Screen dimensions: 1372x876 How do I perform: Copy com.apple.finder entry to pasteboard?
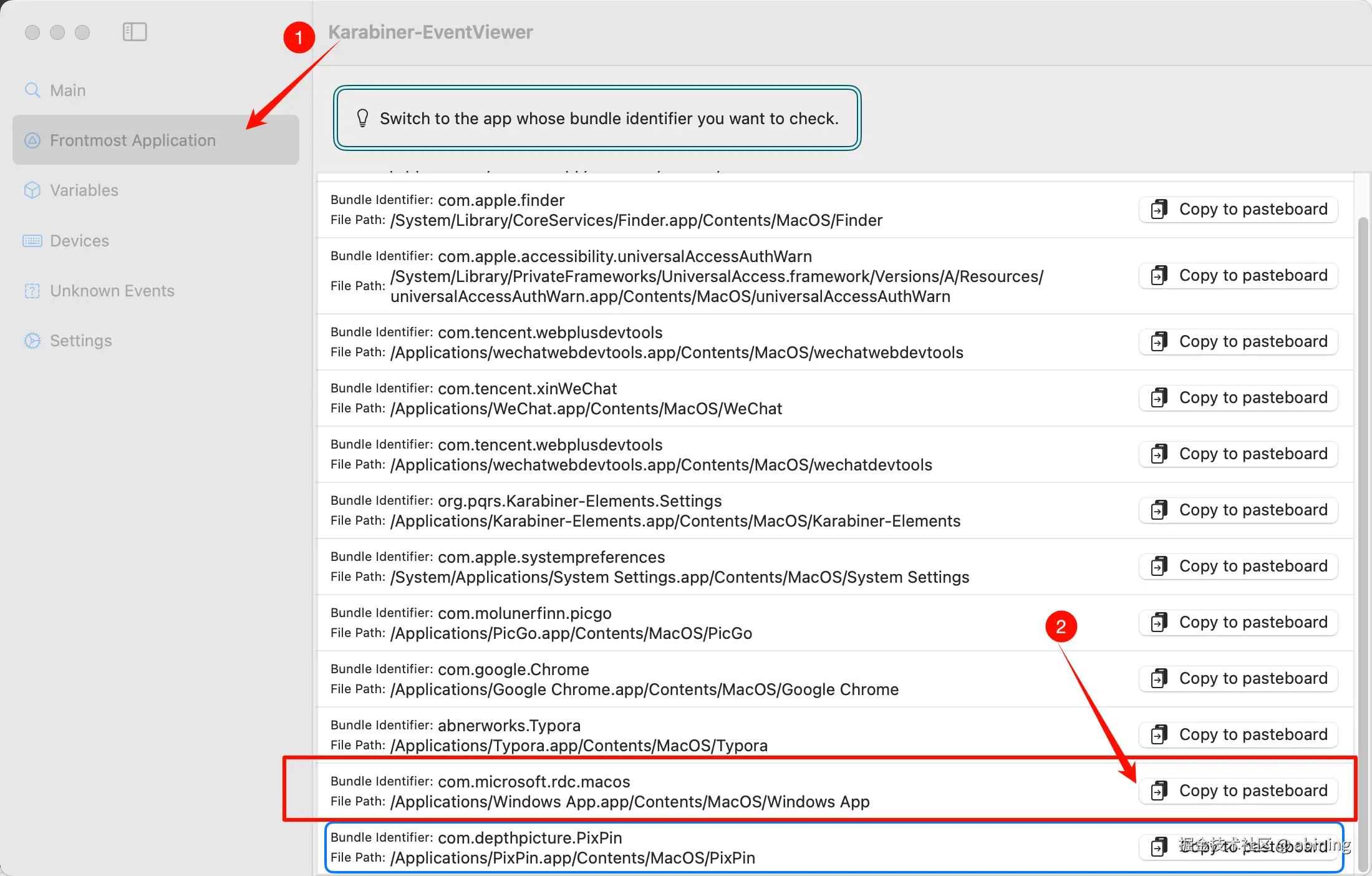[1239, 209]
